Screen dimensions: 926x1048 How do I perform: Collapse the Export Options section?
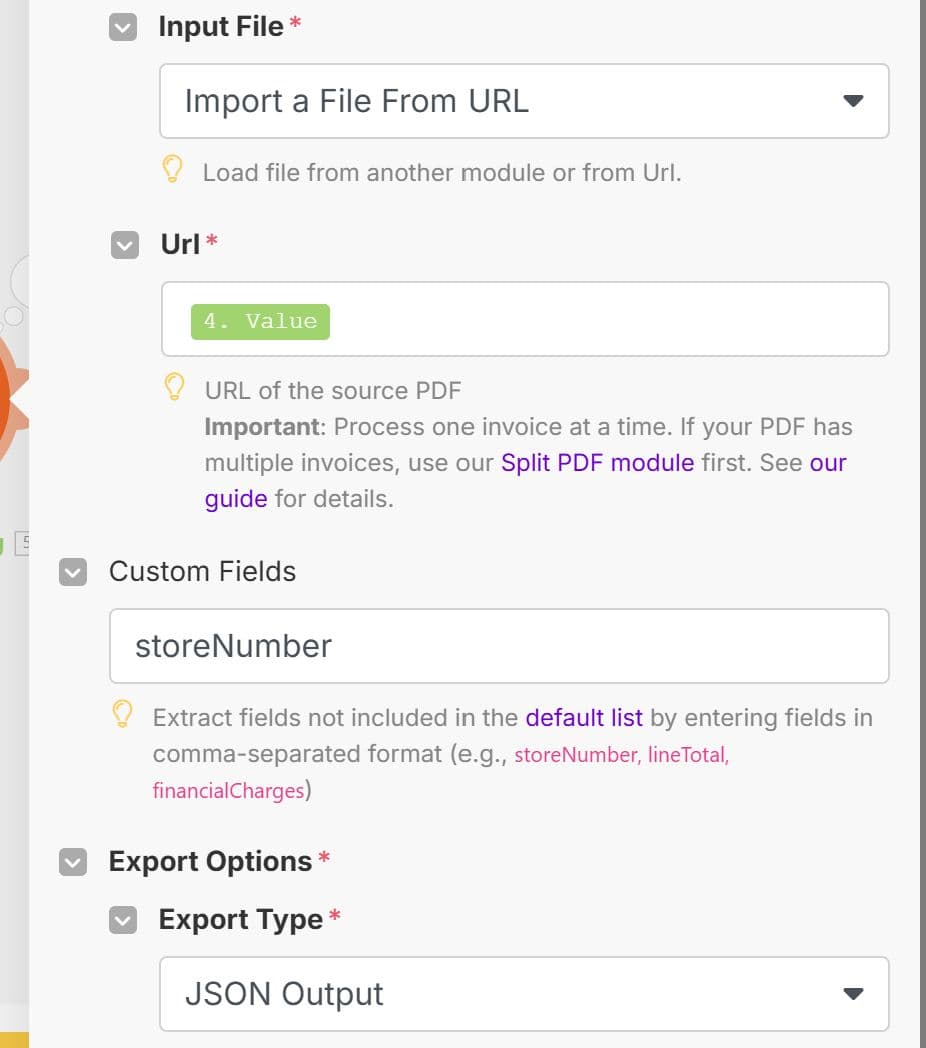[x=72, y=861]
